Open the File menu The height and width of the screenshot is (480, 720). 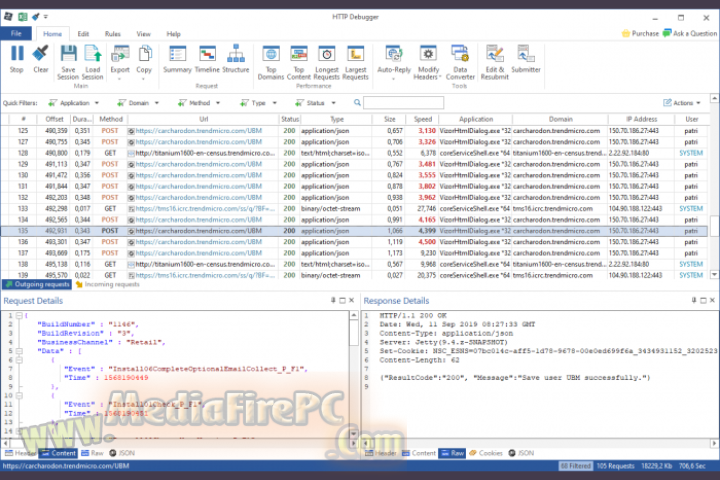pos(16,34)
